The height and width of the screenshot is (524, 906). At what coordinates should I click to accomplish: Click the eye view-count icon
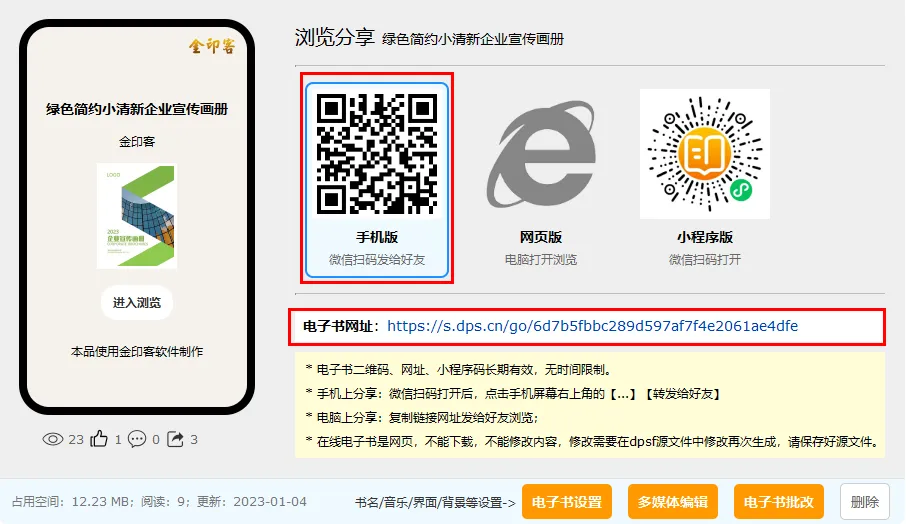53,440
